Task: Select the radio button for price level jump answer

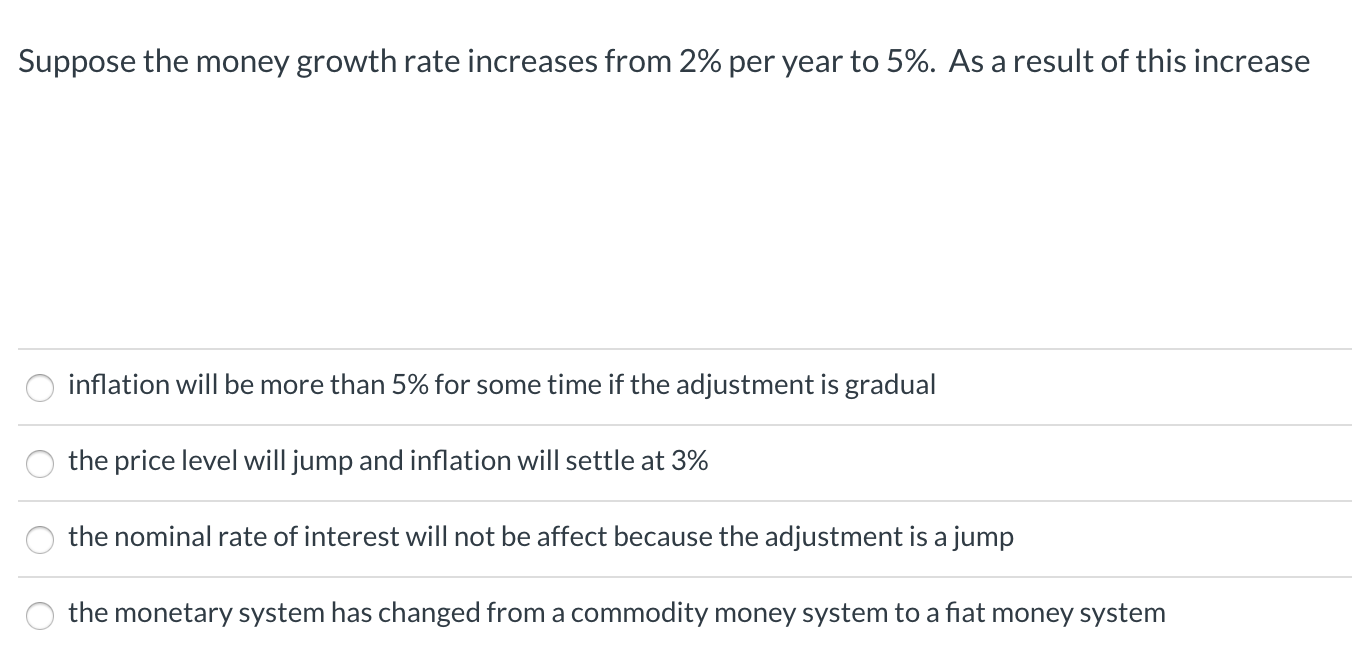Action: click(40, 463)
